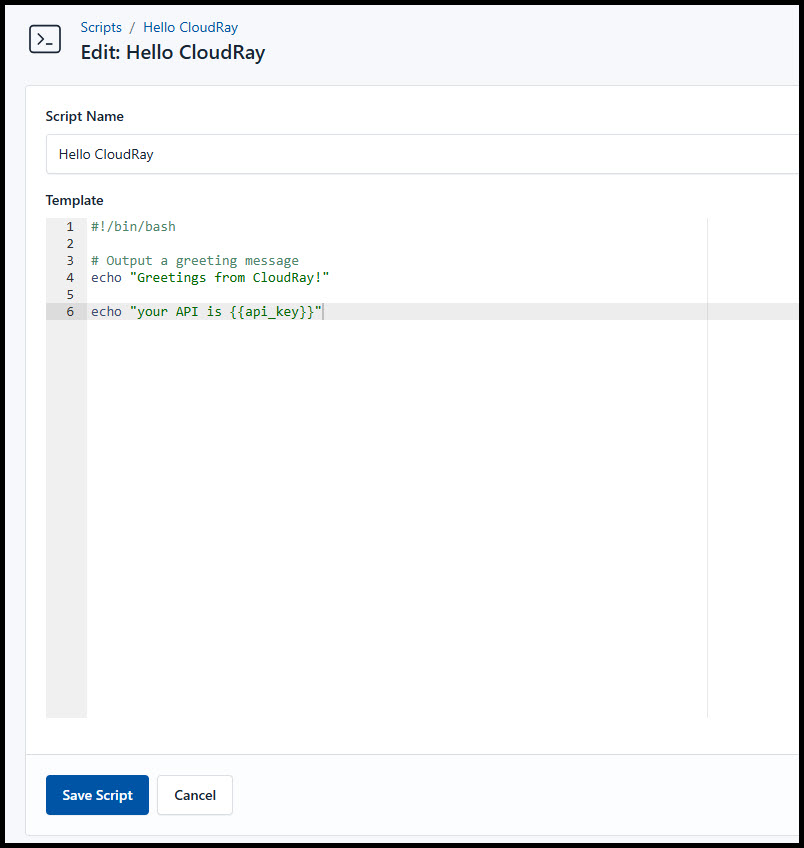Select the Hello CloudRay text in the name field
Viewport: 804px width, 848px height.
105,154
